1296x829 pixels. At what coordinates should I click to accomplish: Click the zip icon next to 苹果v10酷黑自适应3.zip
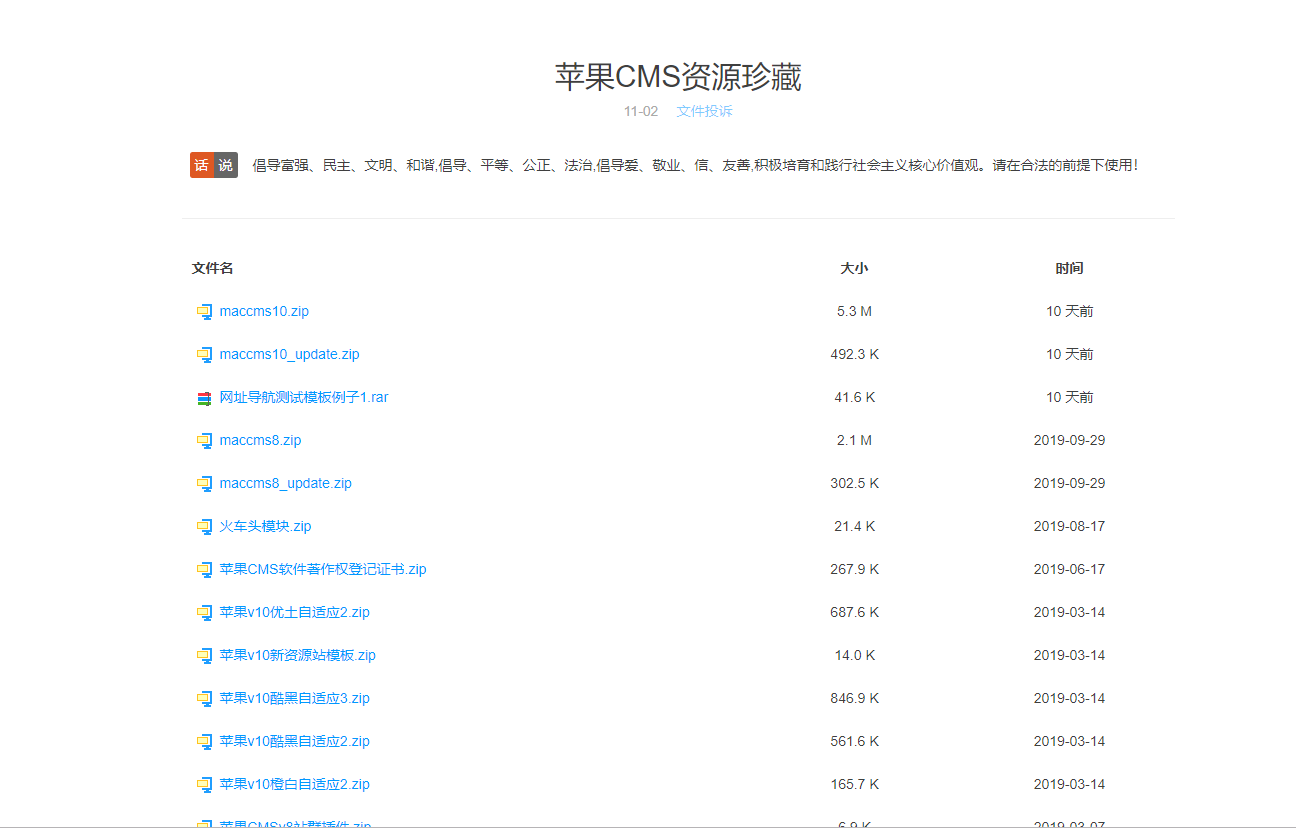pyautogui.click(x=204, y=698)
